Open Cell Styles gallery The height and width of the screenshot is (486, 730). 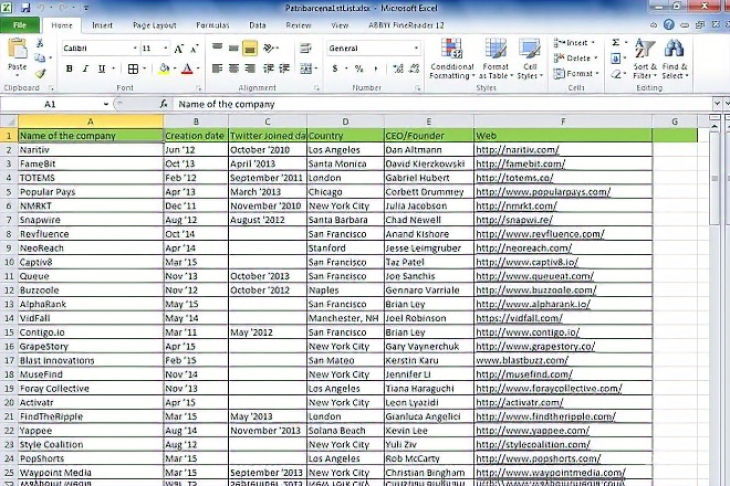pos(530,59)
